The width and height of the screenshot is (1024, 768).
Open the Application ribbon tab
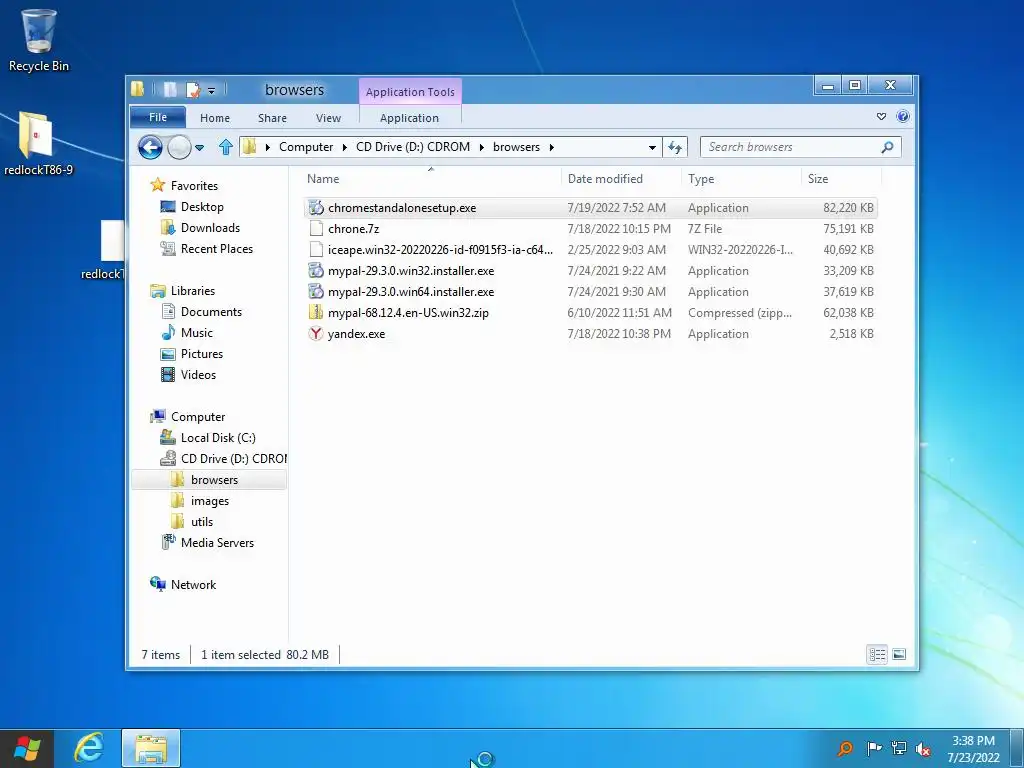click(x=409, y=118)
